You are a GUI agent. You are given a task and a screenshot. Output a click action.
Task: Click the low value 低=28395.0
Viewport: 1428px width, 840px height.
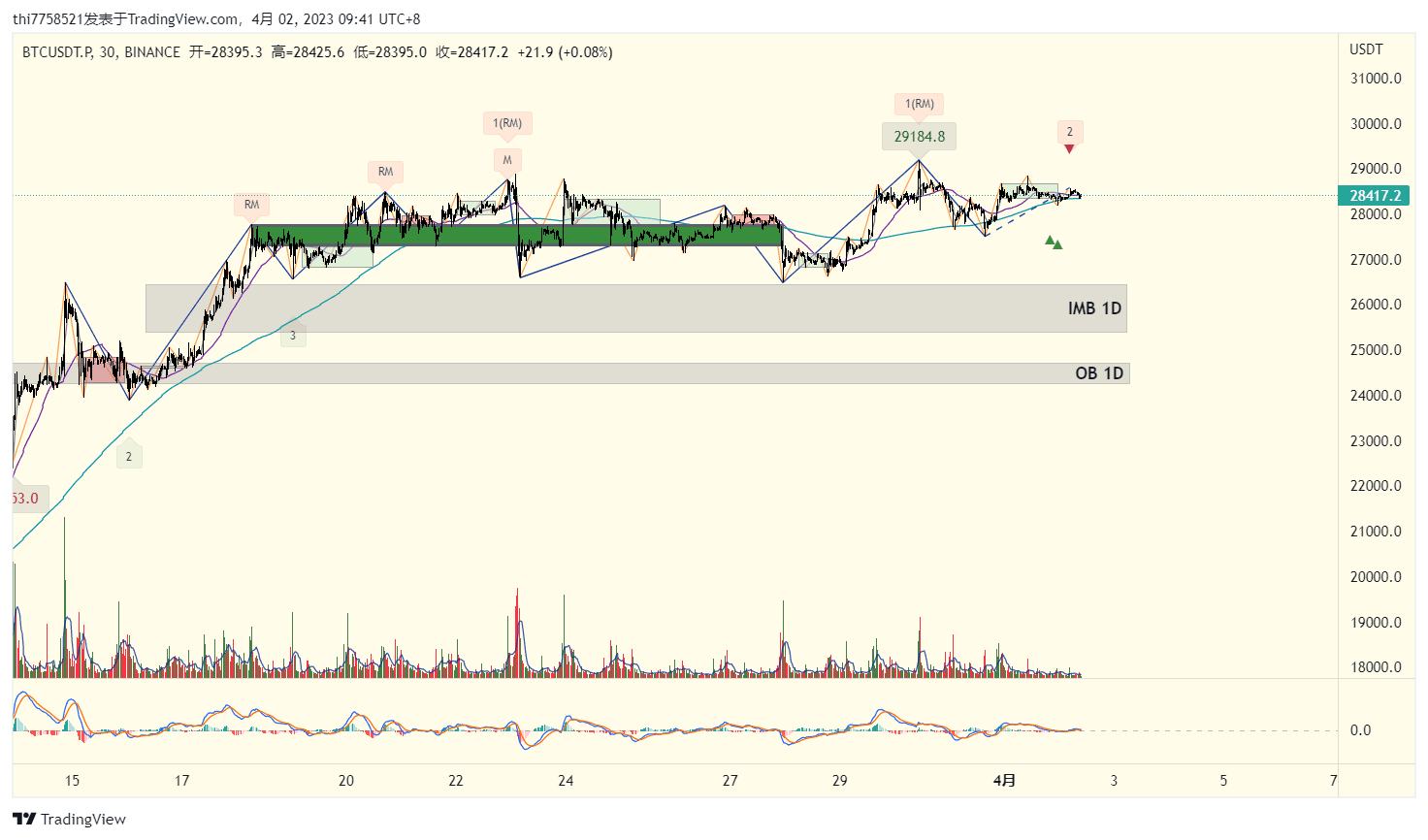pyautogui.click(x=390, y=52)
